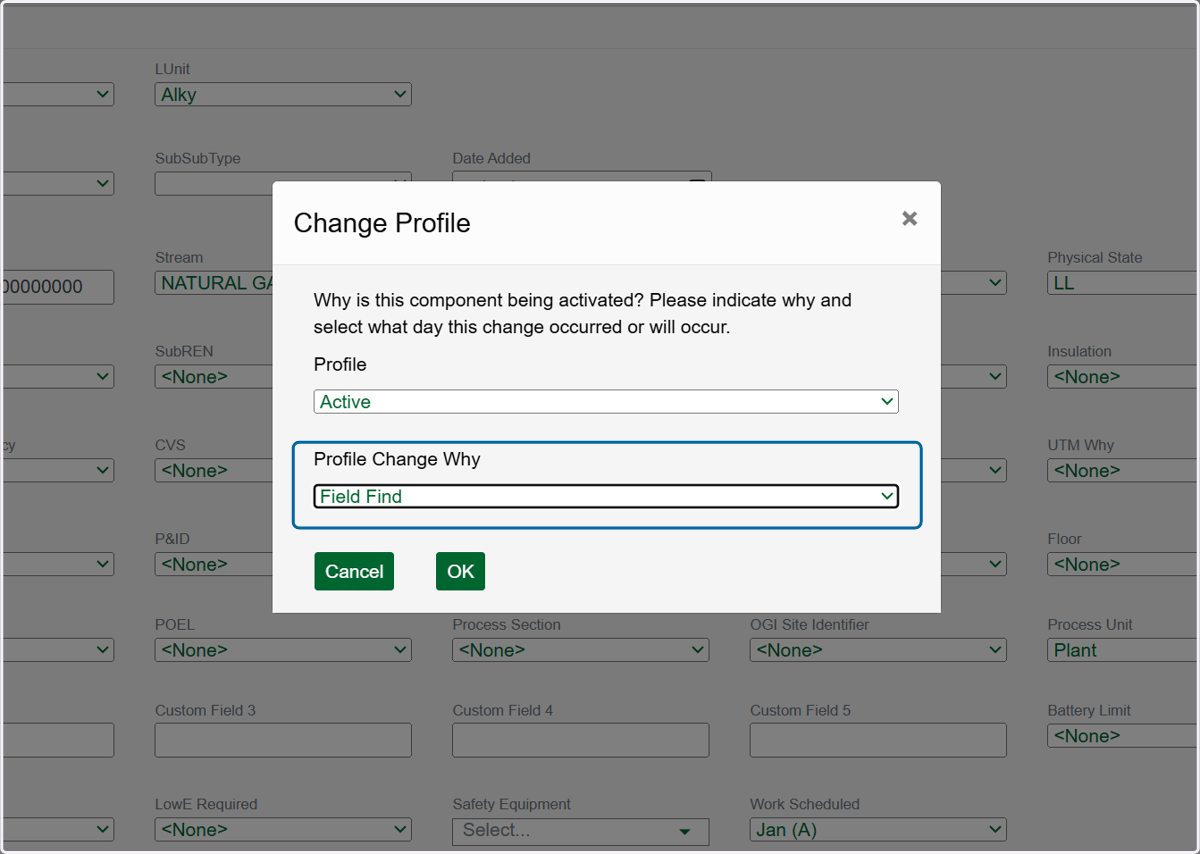Screen dimensions: 1200x854
Task: Open the Profile Change Why dropdown
Action: pyautogui.click(x=606, y=496)
